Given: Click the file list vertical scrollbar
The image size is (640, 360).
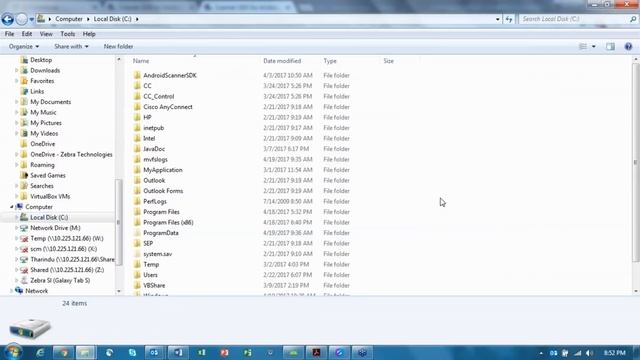Looking at the screenshot, I should 636,162.
